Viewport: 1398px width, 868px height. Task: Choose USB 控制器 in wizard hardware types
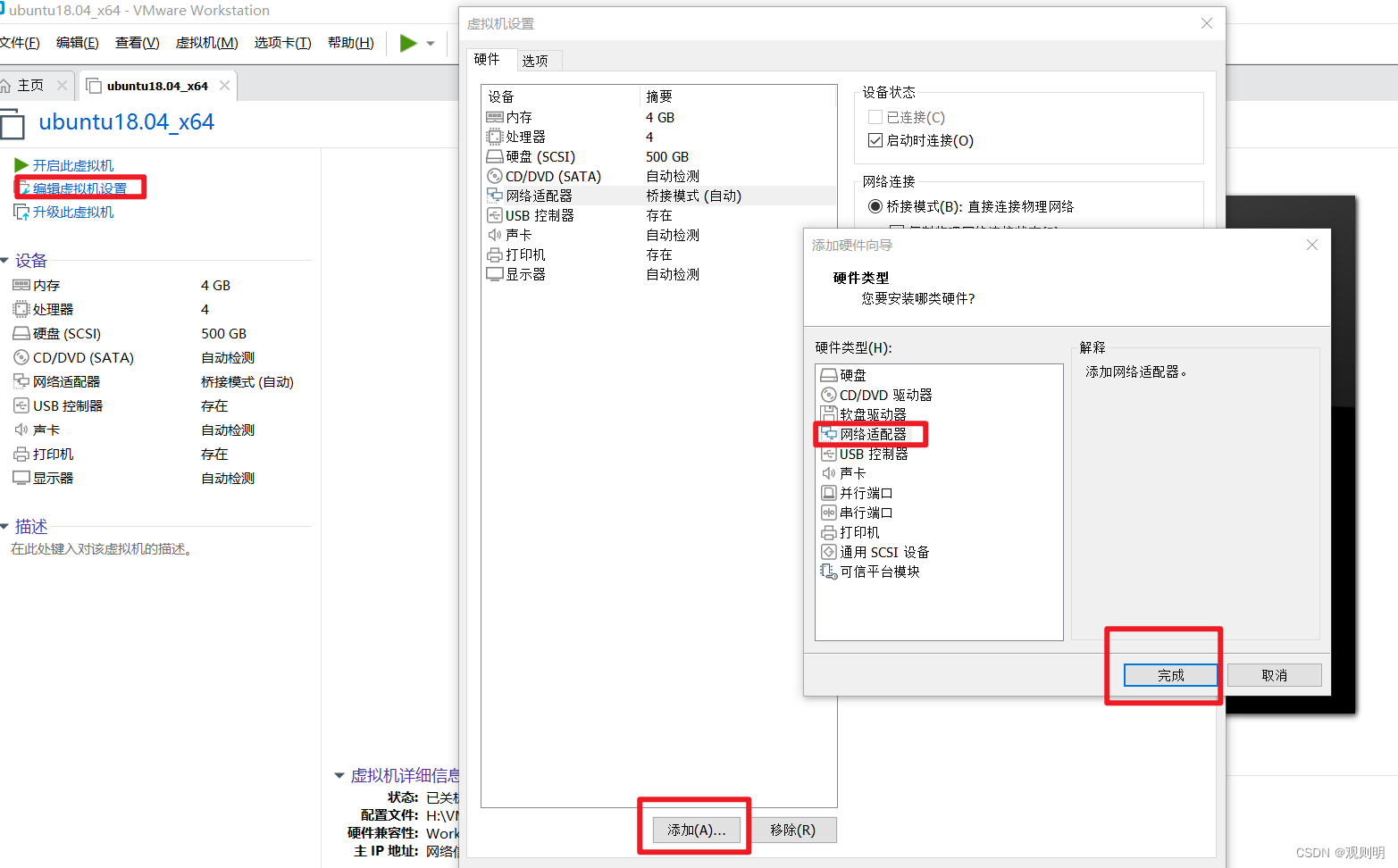click(939, 454)
